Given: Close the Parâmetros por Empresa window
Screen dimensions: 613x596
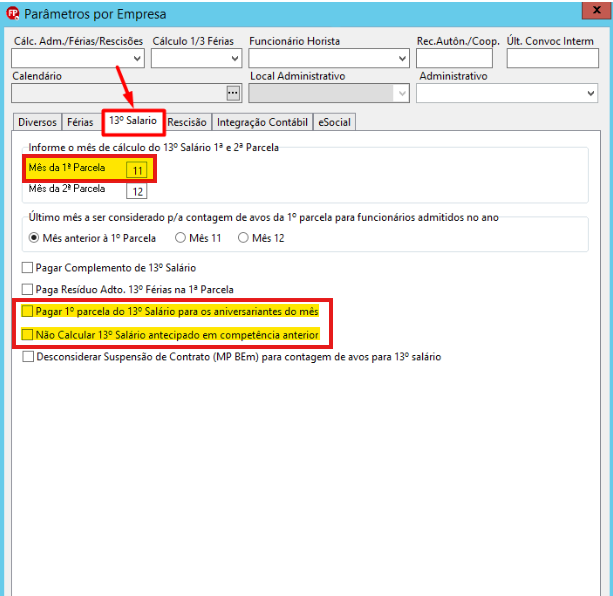Looking at the screenshot, I should click(x=596, y=10).
